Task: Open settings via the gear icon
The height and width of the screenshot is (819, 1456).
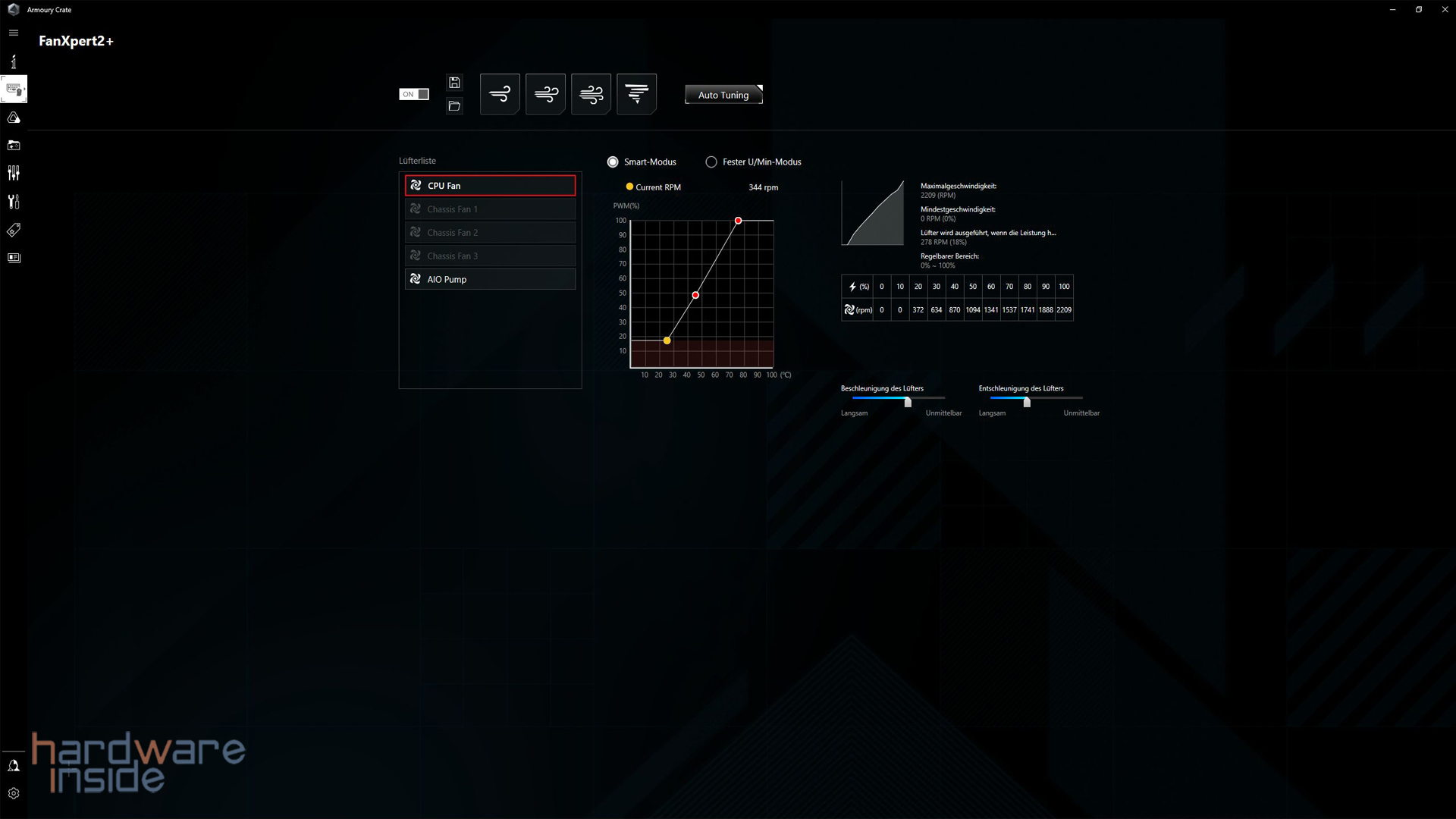Action: [13, 792]
